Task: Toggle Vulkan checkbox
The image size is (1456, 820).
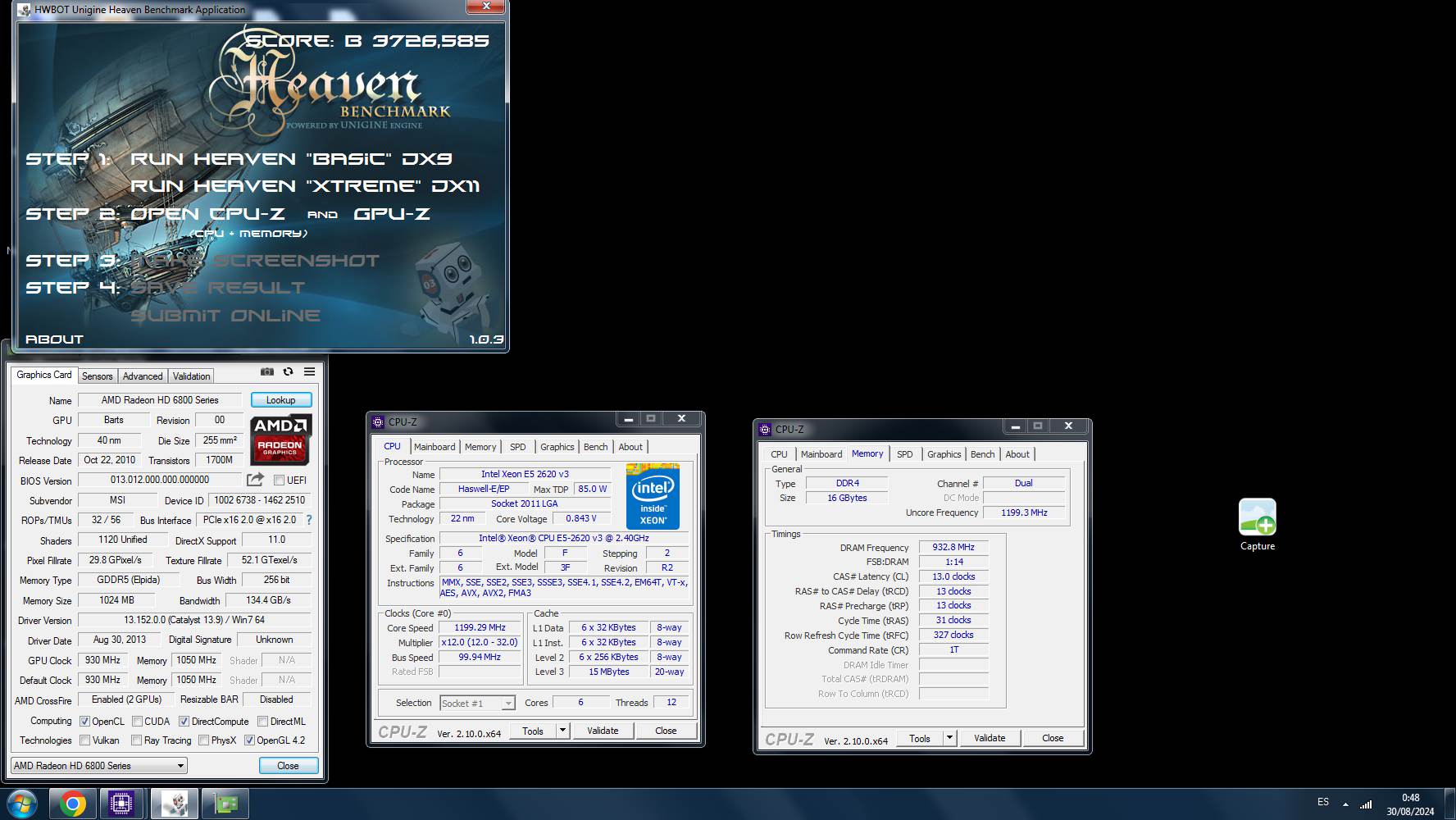Action: [84, 740]
